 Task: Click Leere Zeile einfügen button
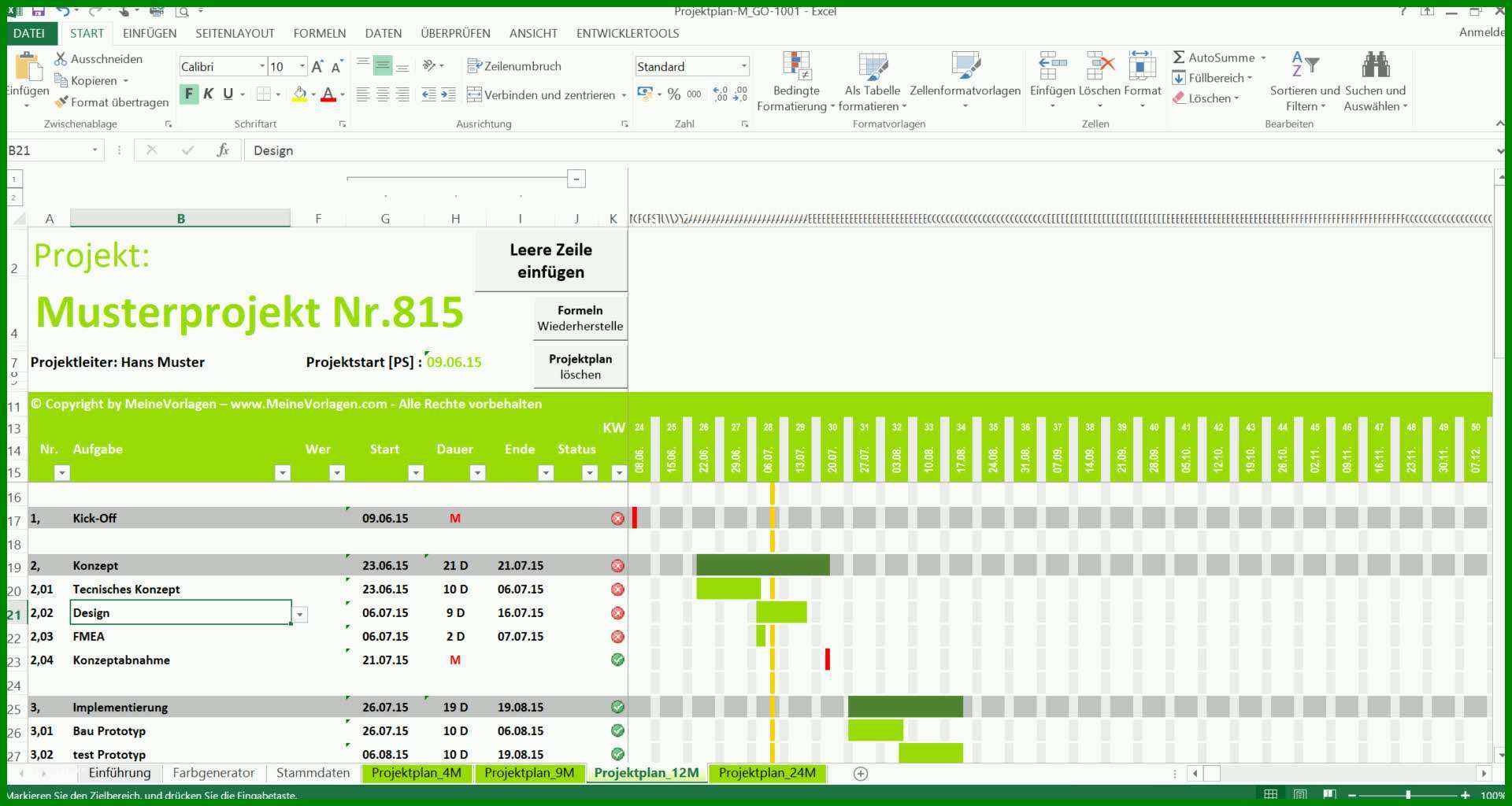pos(551,261)
